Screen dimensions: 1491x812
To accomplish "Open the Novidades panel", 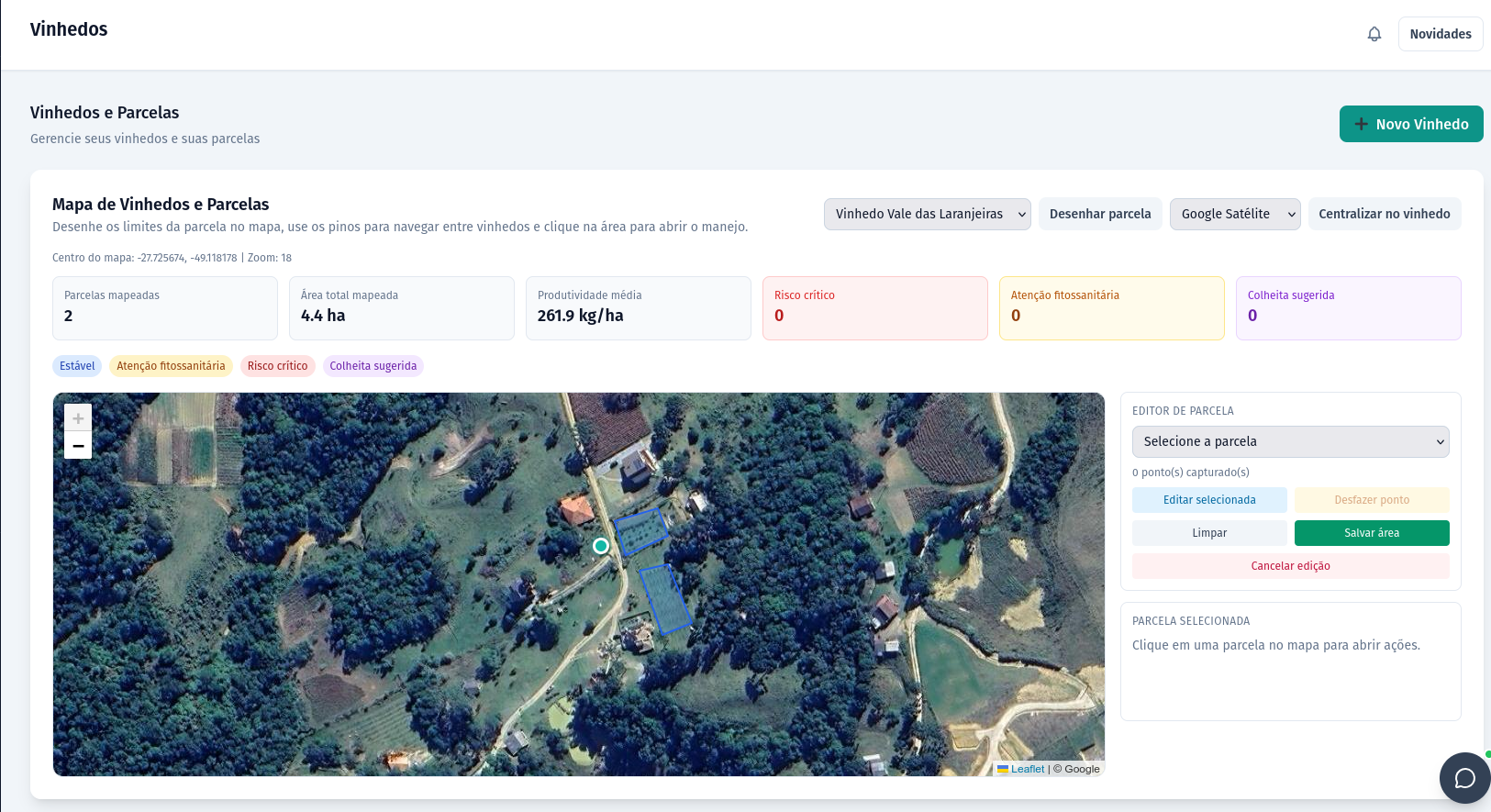I will tap(1440, 34).
